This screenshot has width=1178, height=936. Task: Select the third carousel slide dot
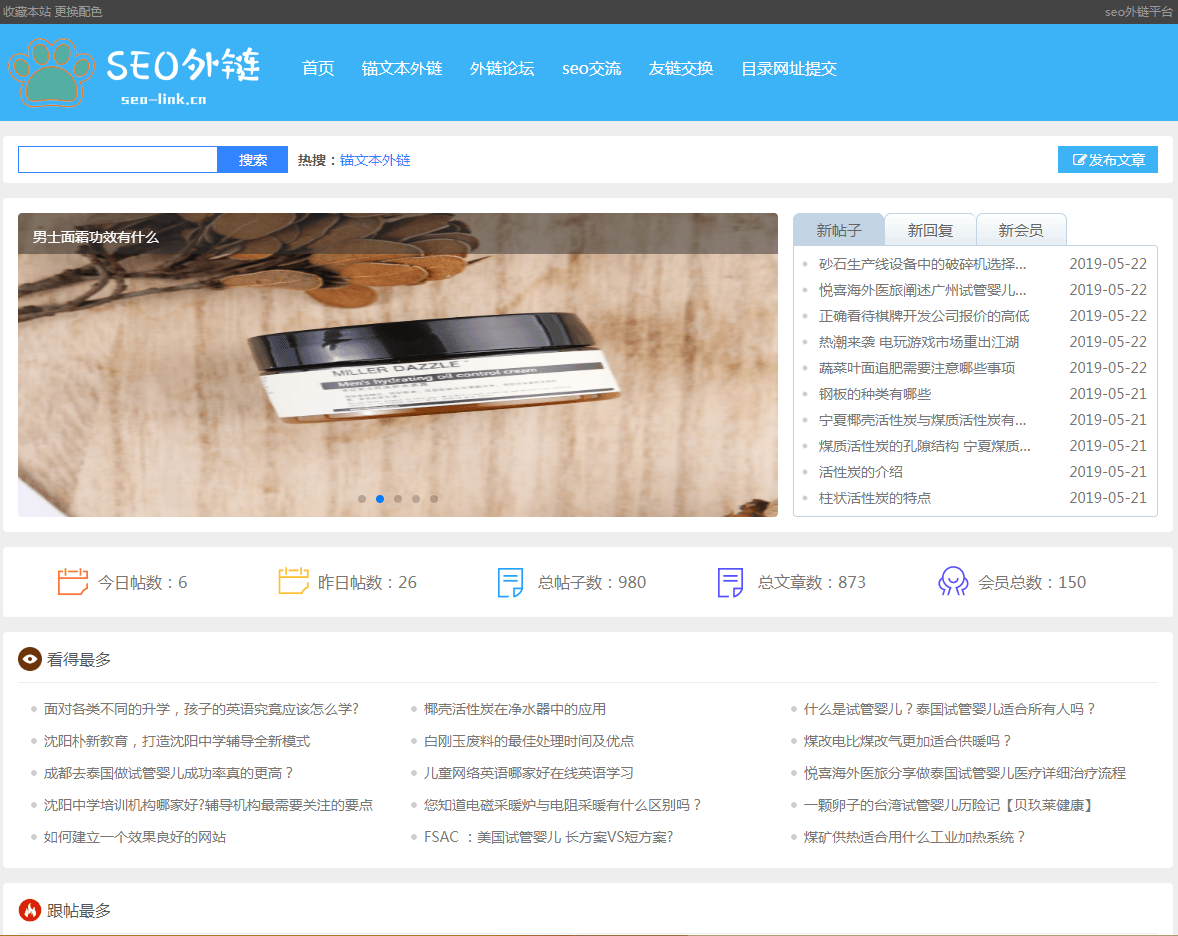click(398, 498)
